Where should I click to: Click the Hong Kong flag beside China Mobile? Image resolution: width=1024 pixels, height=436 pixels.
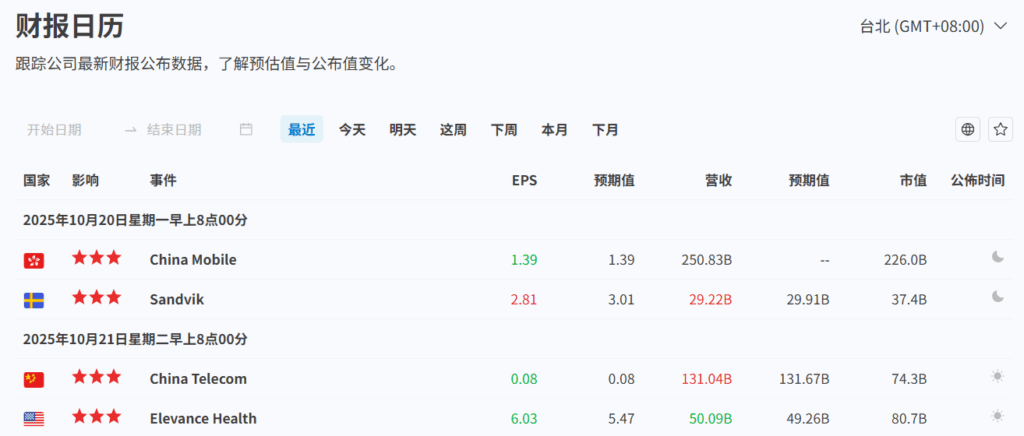(x=34, y=260)
